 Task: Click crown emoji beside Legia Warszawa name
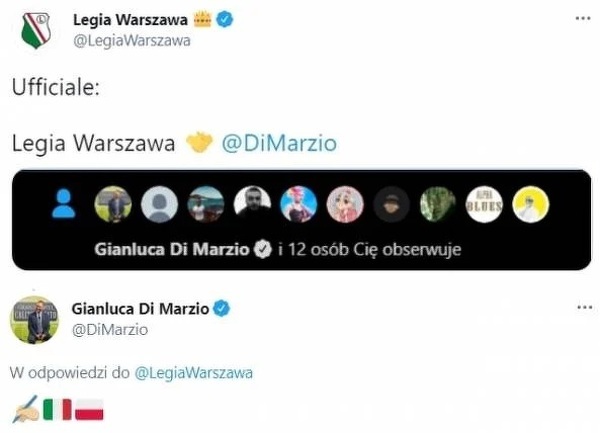click(x=202, y=19)
